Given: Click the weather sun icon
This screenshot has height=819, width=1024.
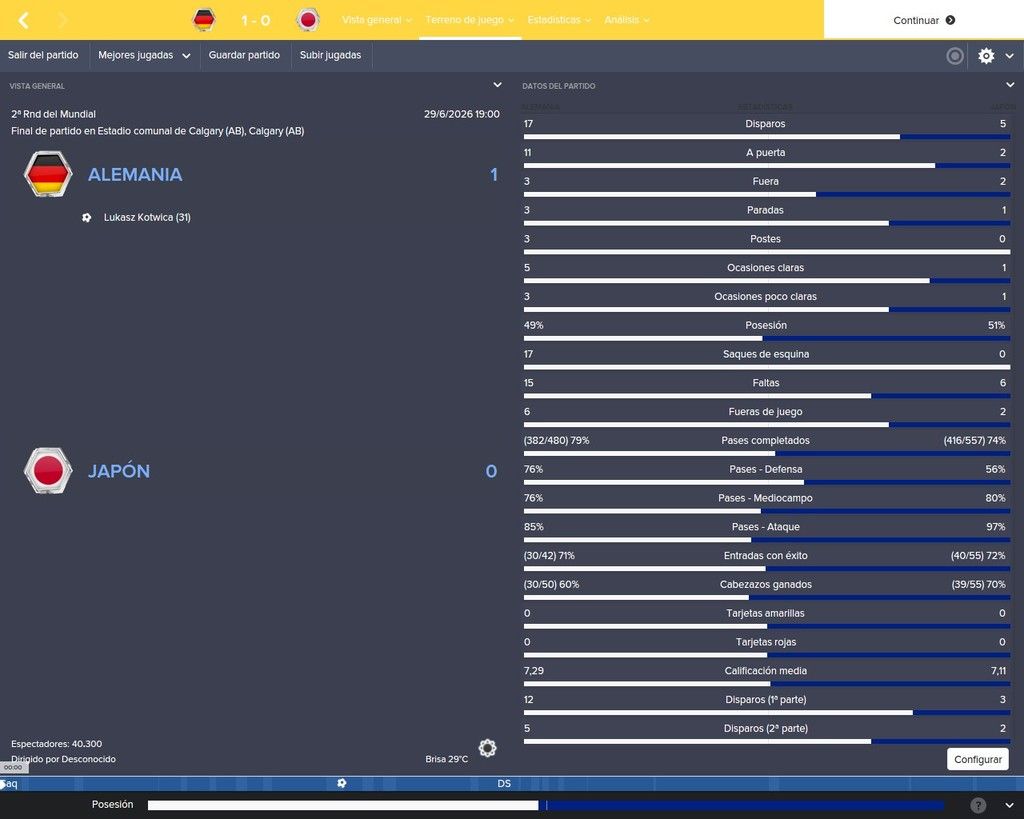Looking at the screenshot, I should tap(487, 748).
